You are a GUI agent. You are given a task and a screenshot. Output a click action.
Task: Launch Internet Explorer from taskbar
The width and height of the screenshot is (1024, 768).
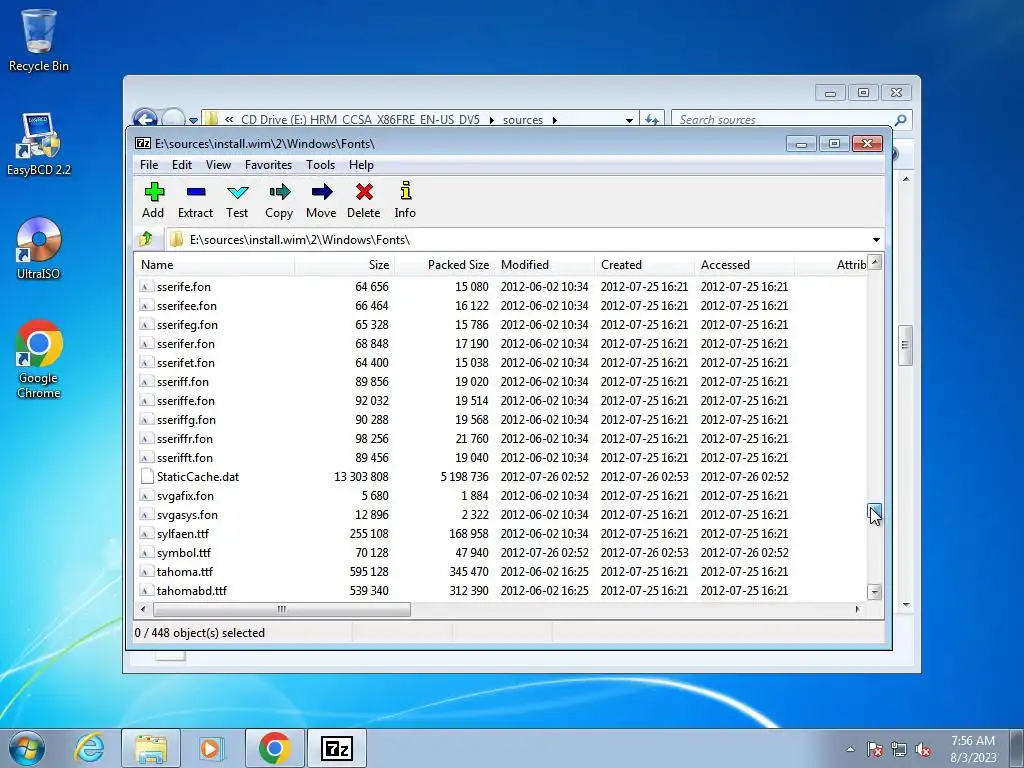90,748
